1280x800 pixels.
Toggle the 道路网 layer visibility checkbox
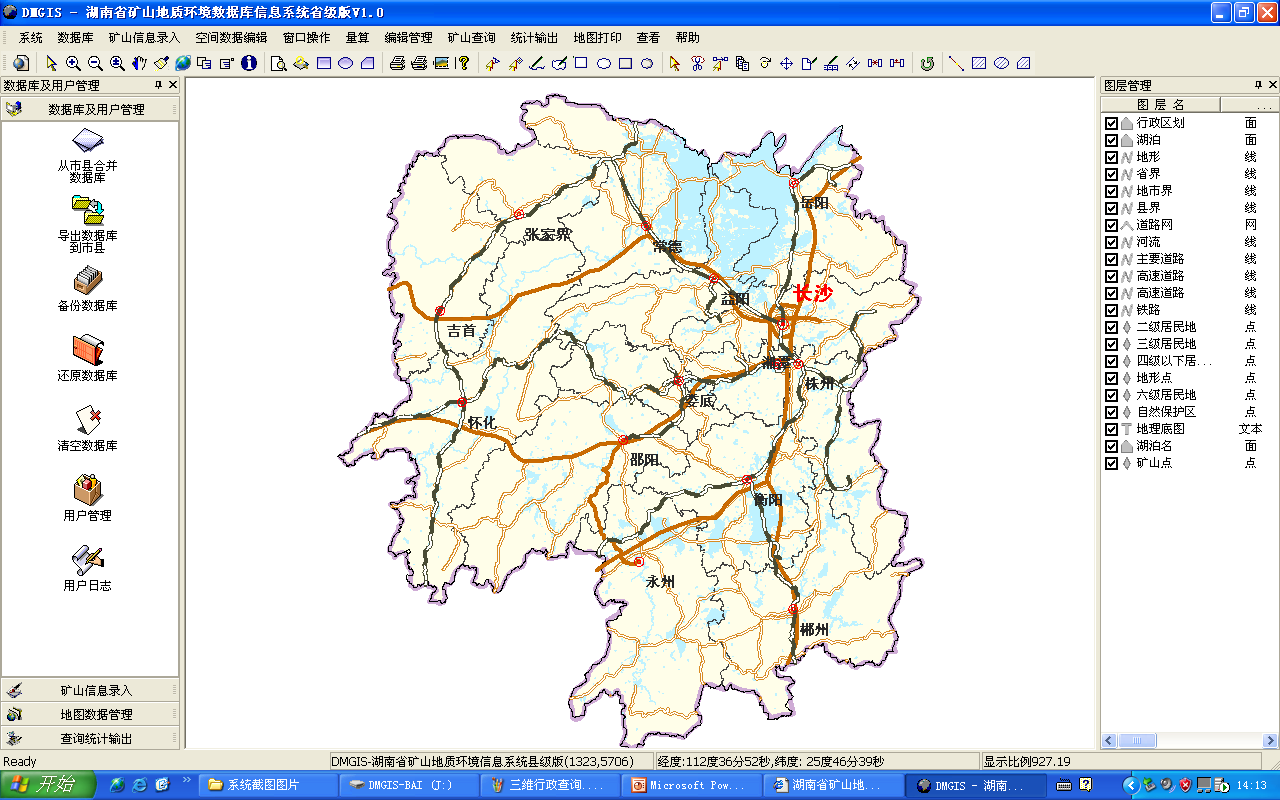point(1111,225)
